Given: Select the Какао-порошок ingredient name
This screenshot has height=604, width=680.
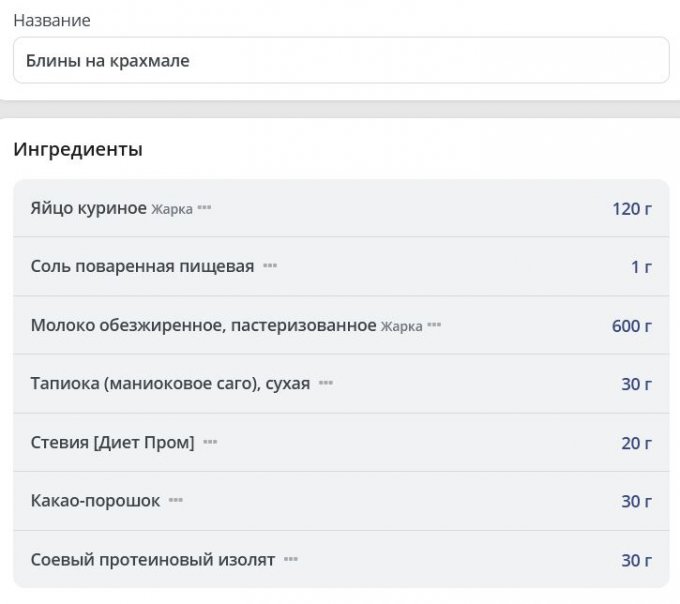Looking at the screenshot, I should coord(95,501).
